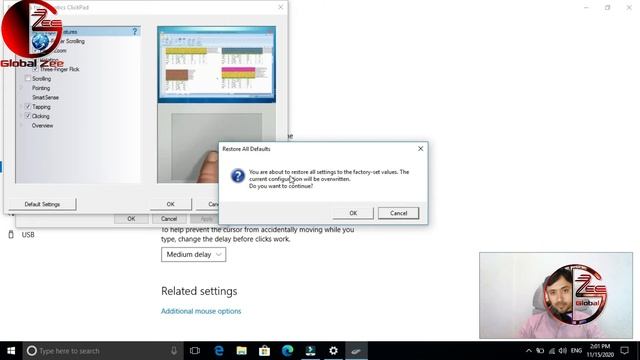Show hidden system tray icons

click(x=529, y=351)
